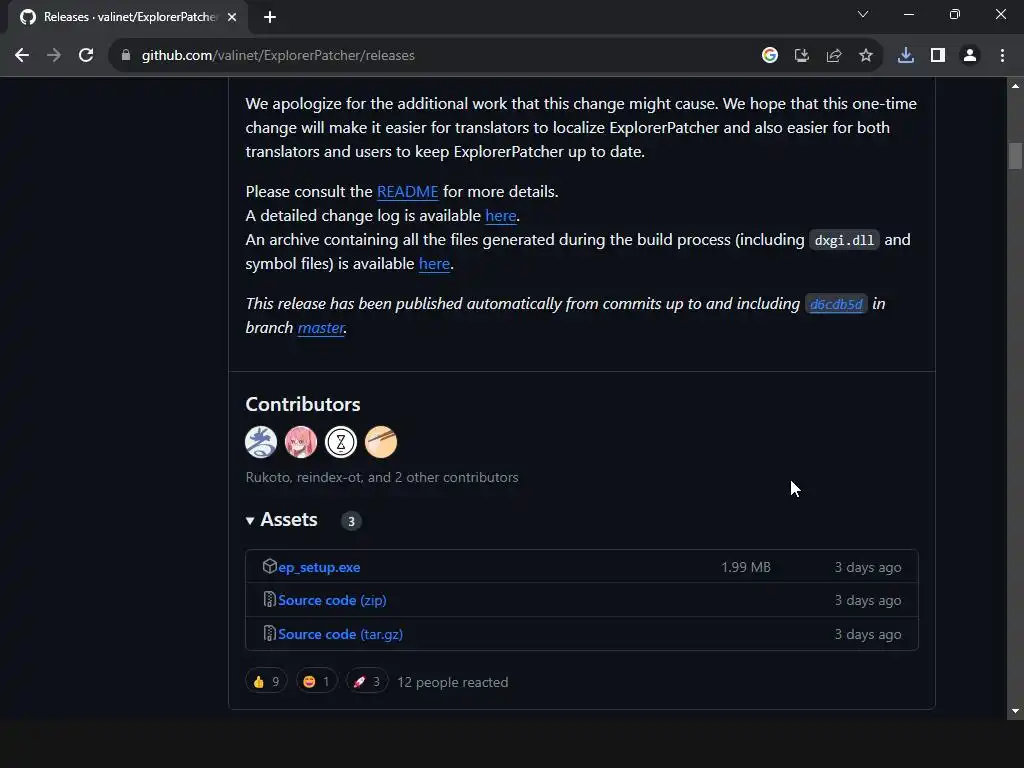Close the Releases valinet/ExplorerPatcher tab
Image resolution: width=1024 pixels, height=768 pixels.
(232, 17)
